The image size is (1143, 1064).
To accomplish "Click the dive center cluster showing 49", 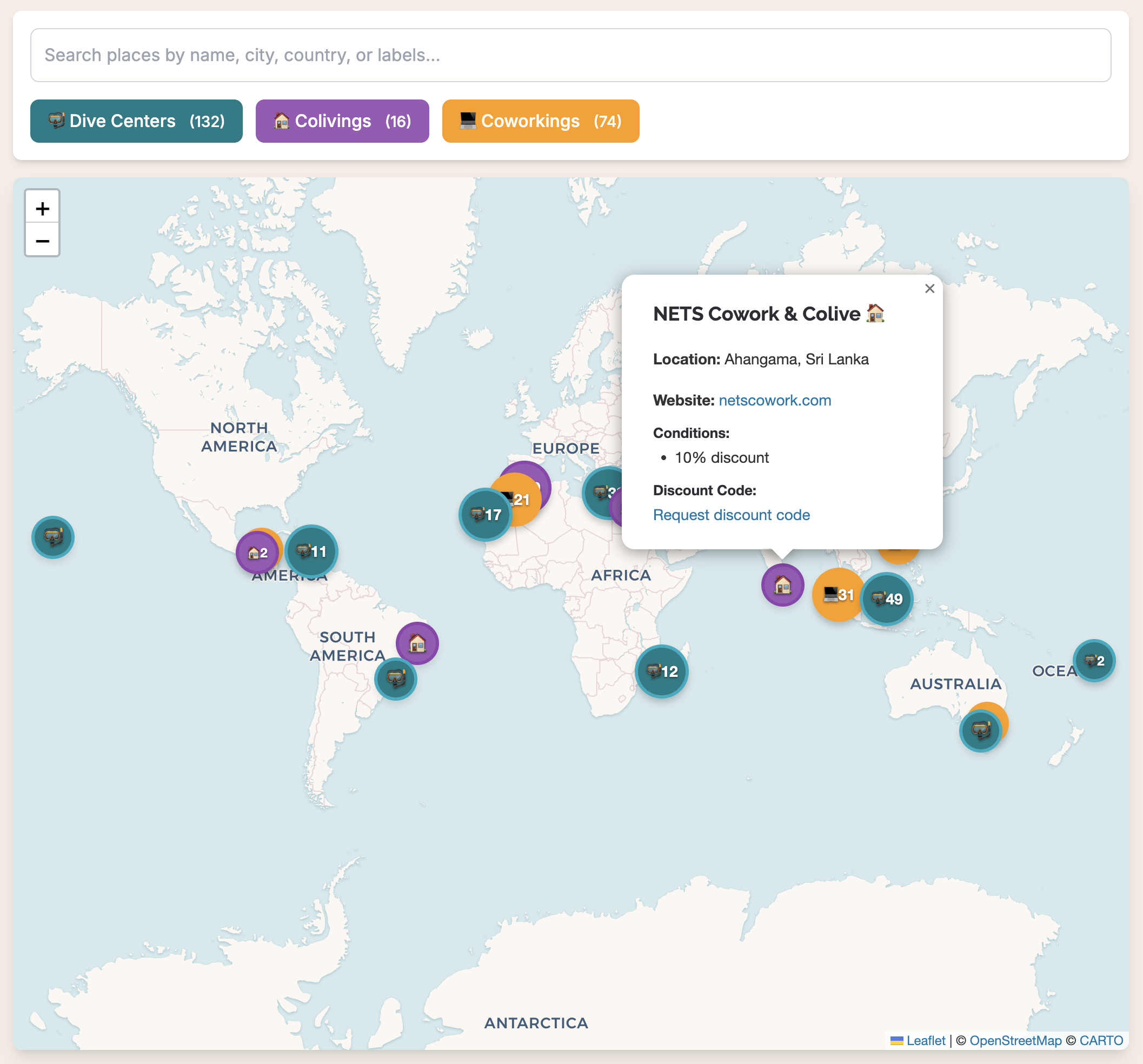I will point(887,598).
